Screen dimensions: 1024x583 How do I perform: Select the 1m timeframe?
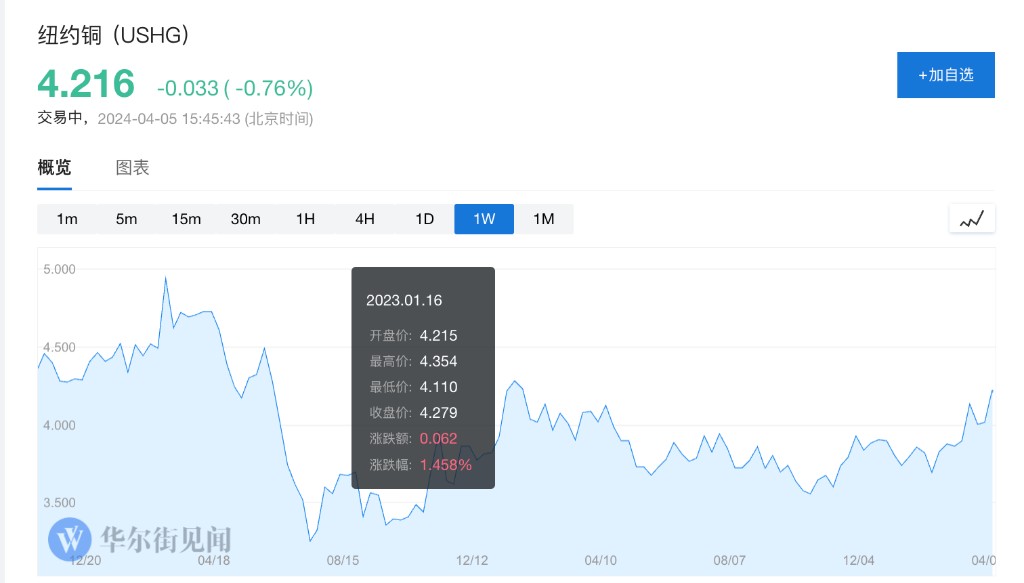click(67, 219)
